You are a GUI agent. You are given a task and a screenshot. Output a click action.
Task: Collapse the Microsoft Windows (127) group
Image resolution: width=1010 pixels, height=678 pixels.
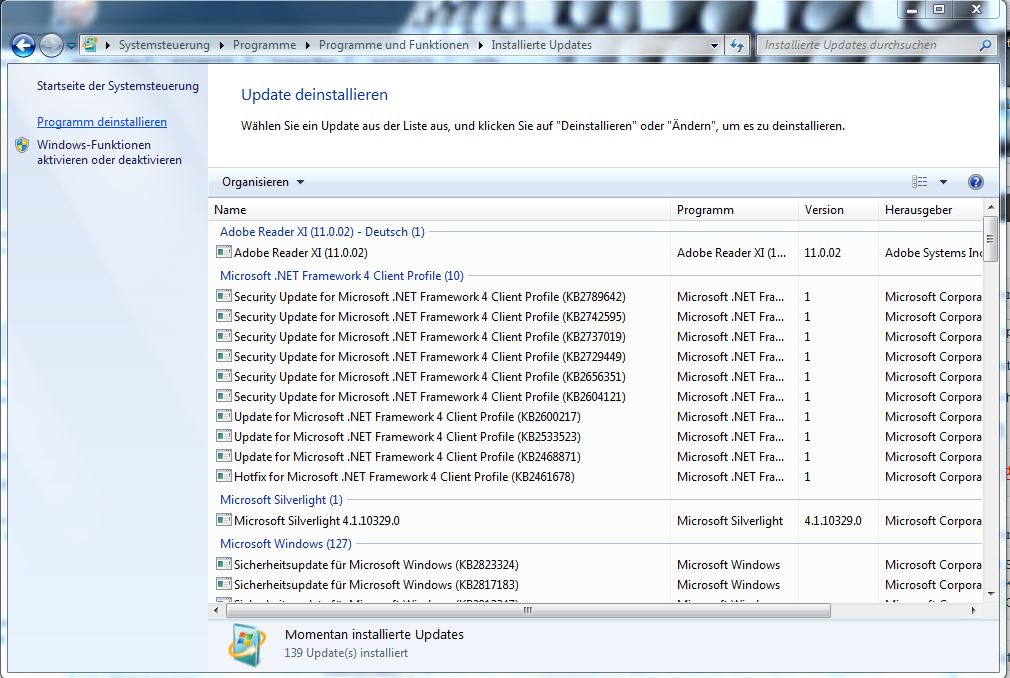285,543
